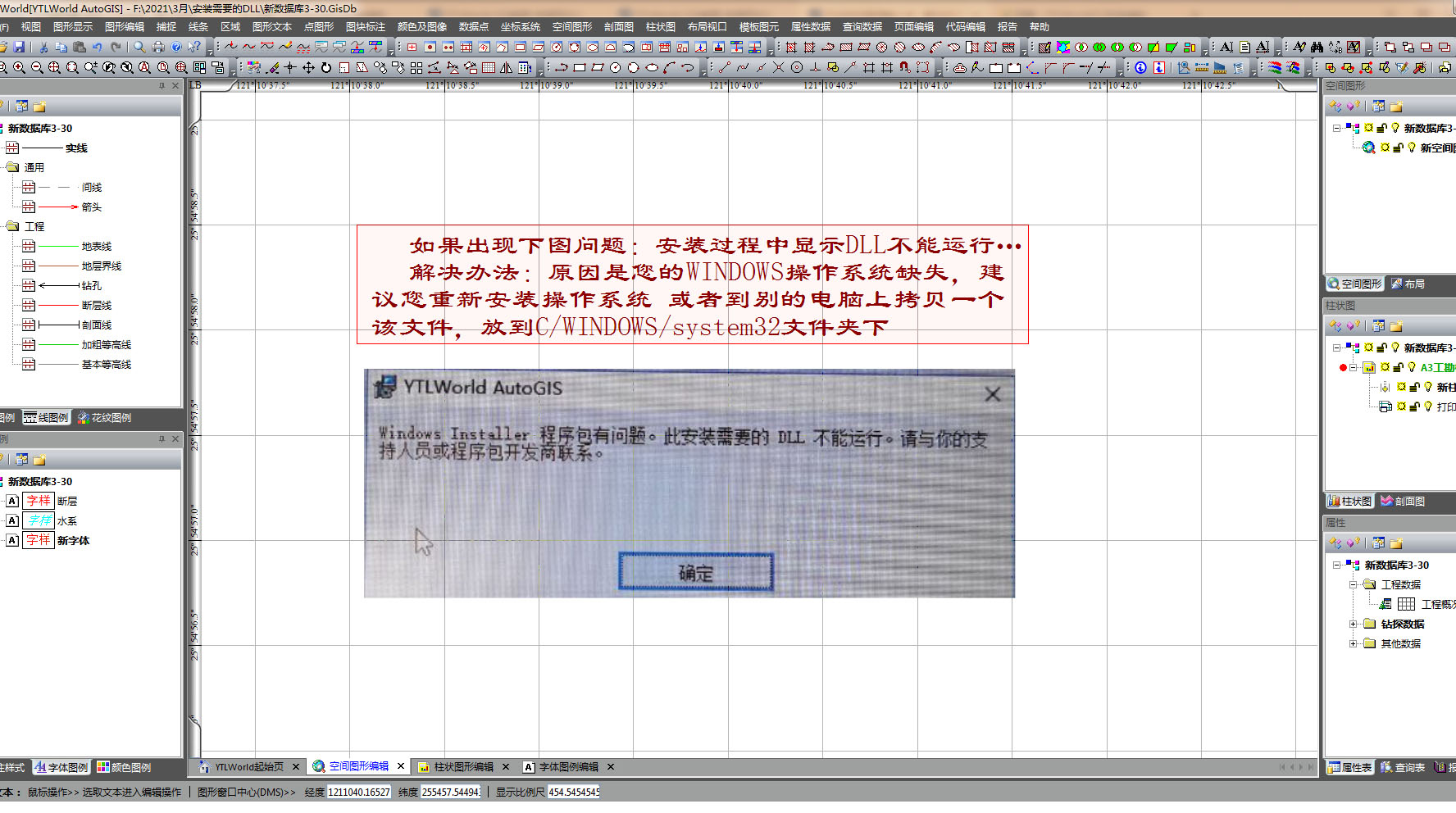Click the 纬度 value field

(x=451, y=792)
